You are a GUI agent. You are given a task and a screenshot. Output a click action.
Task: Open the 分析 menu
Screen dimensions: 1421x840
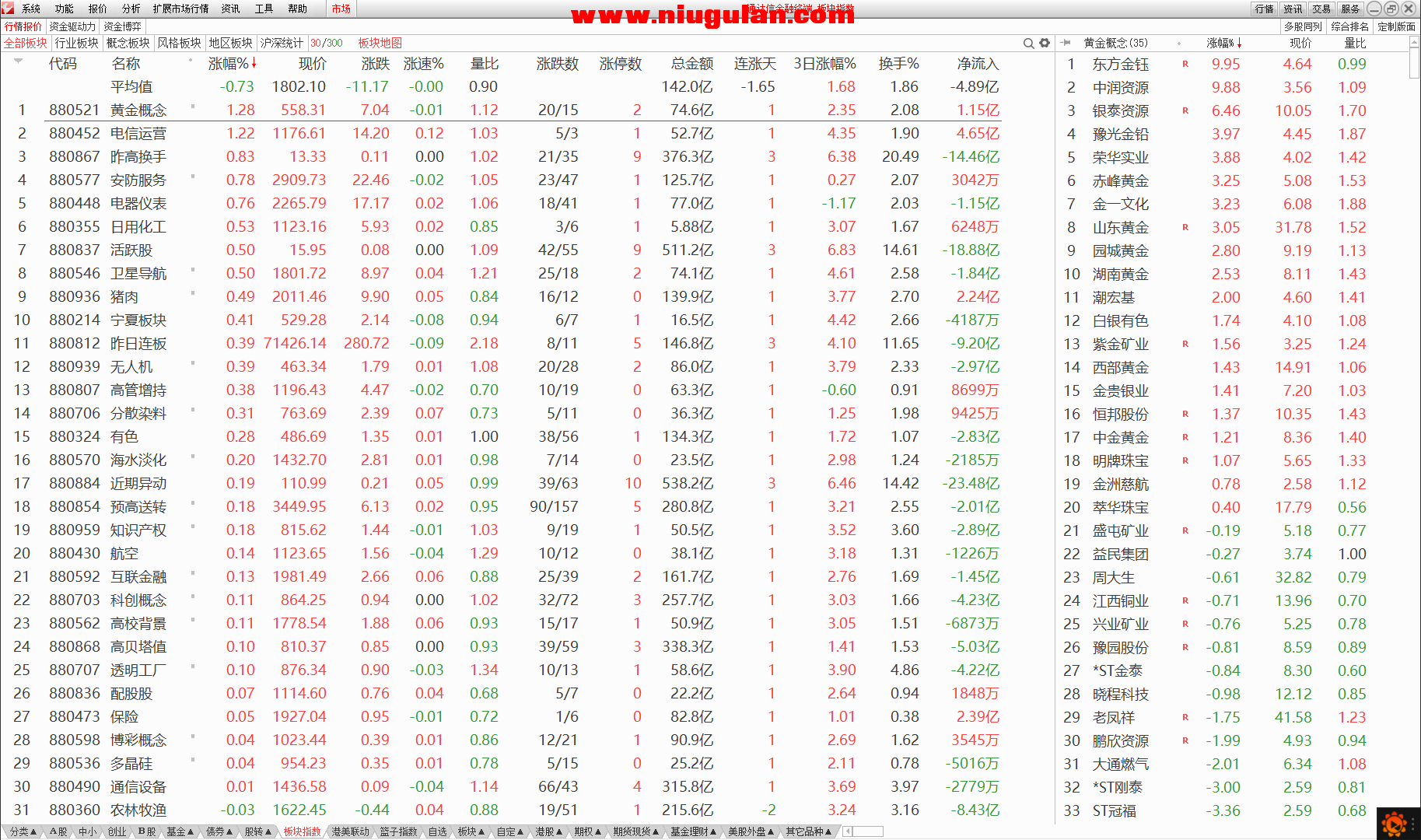click(x=131, y=9)
